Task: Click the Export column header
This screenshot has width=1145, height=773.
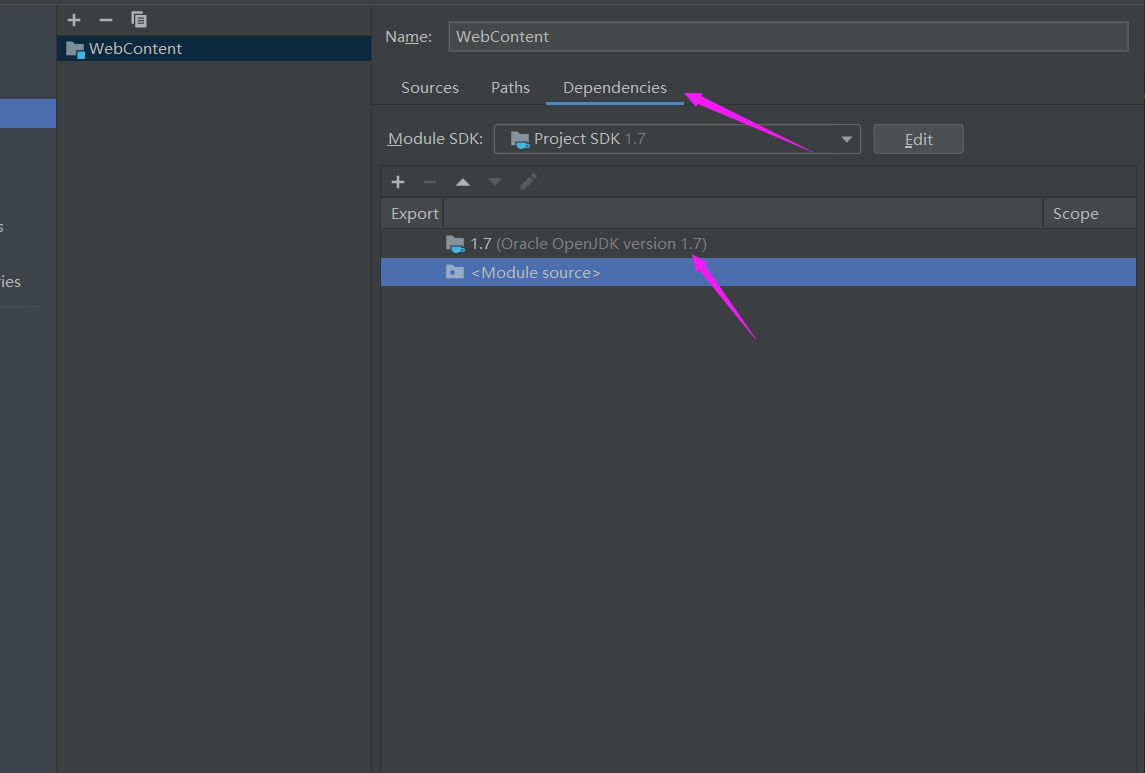Action: 414,213
